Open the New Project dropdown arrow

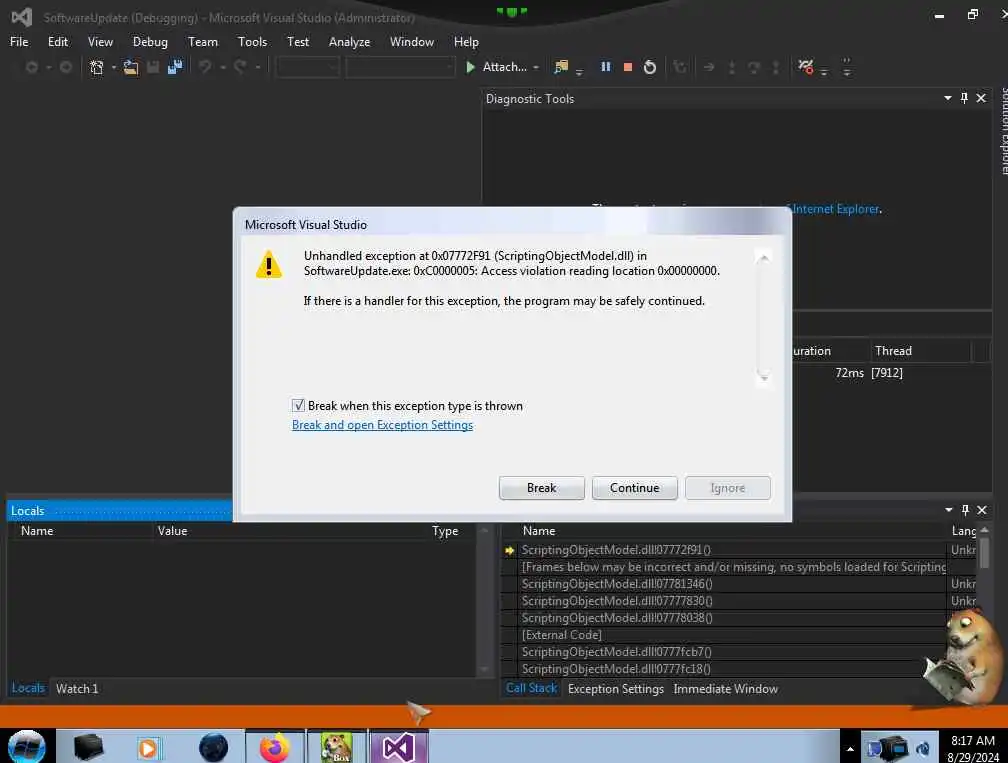click(x=114, y=67)
